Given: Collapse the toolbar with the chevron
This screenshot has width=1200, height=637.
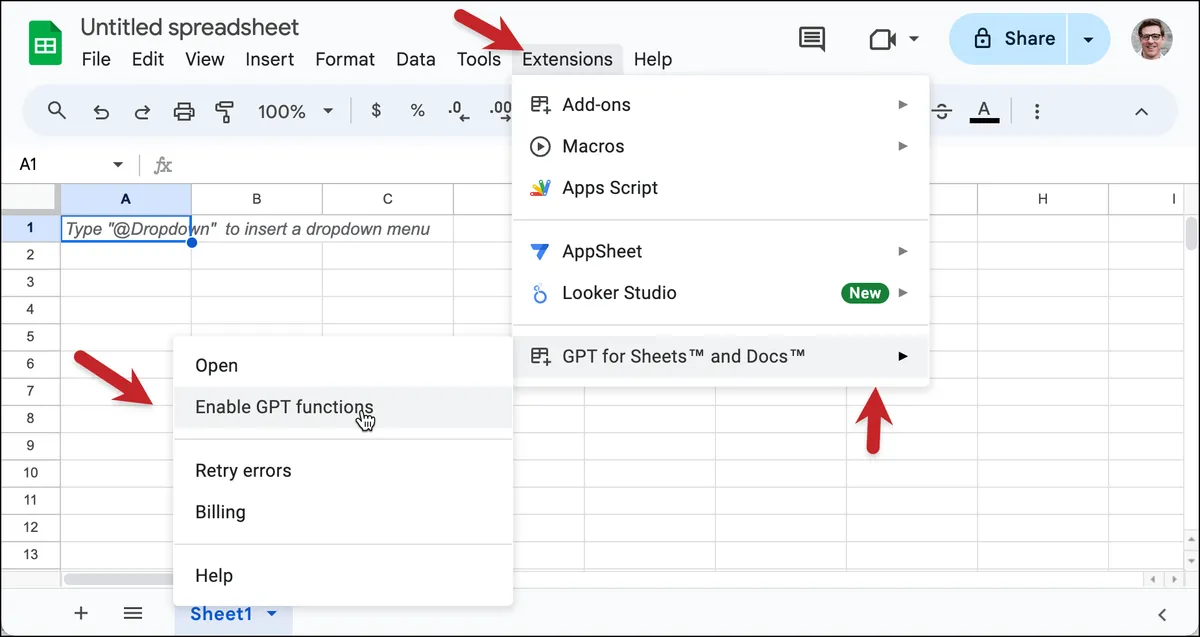Looking at the screenshot, I should pyautogui.click(x=1141, y=111).
